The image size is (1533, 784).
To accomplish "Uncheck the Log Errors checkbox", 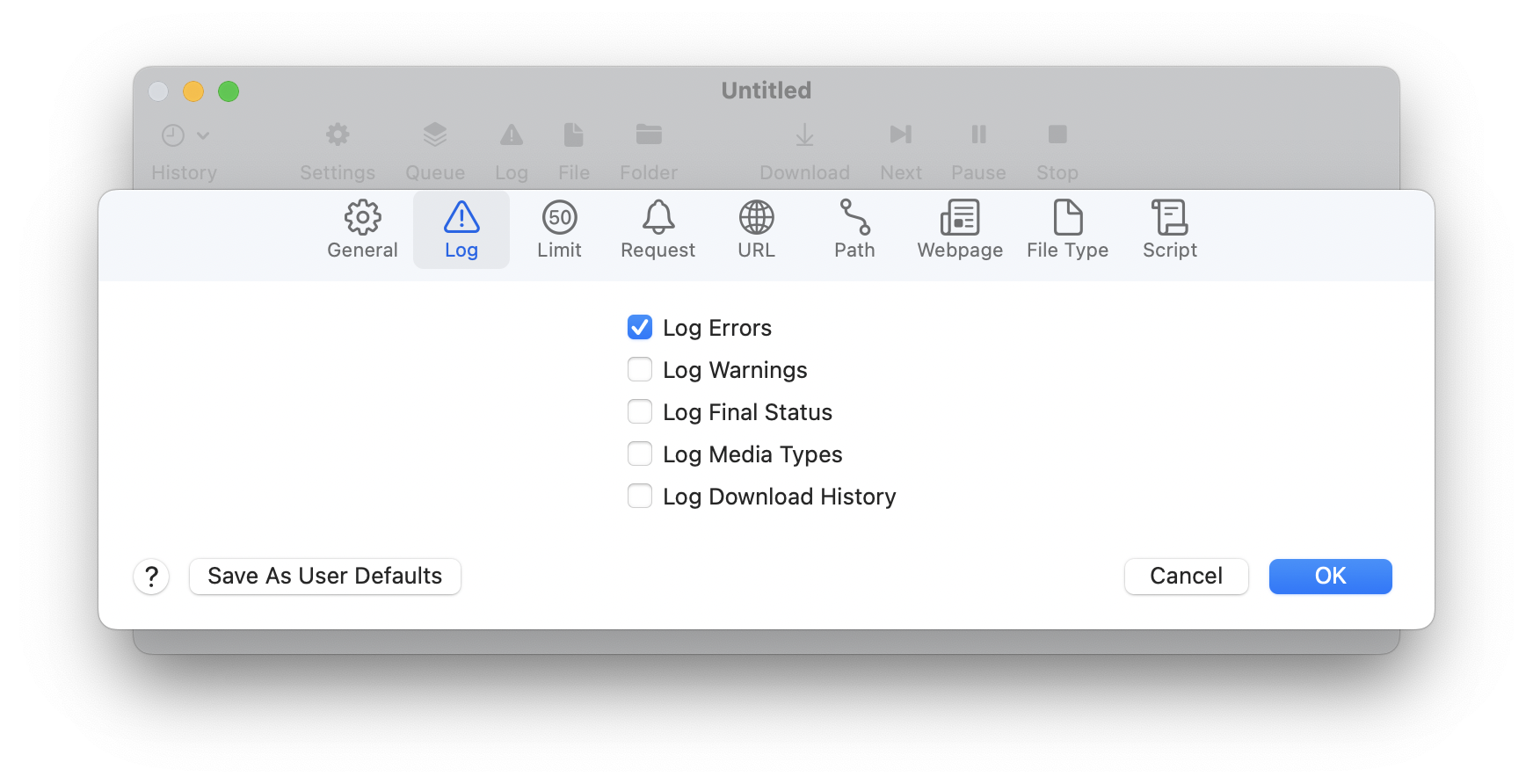I will pos(640,327).
